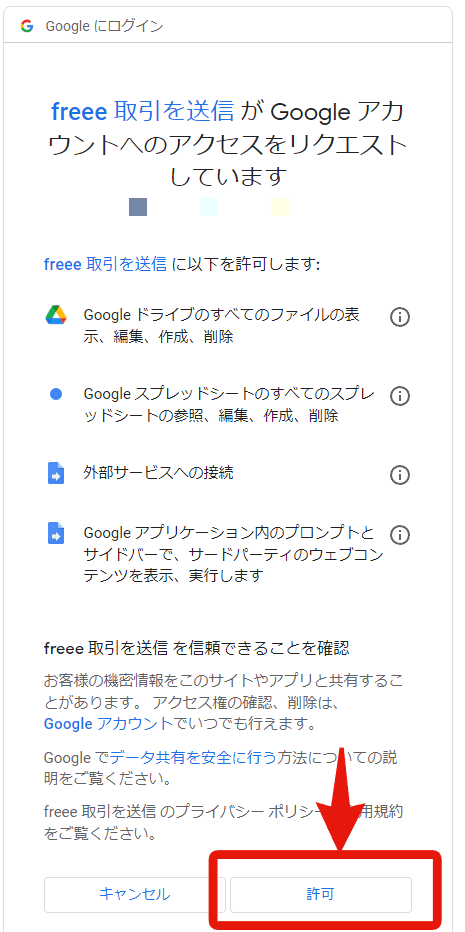This screenshot has width=465, height=932.
Task: Open info icon for 外部サービスへの接続
Action: coord(400,475)
